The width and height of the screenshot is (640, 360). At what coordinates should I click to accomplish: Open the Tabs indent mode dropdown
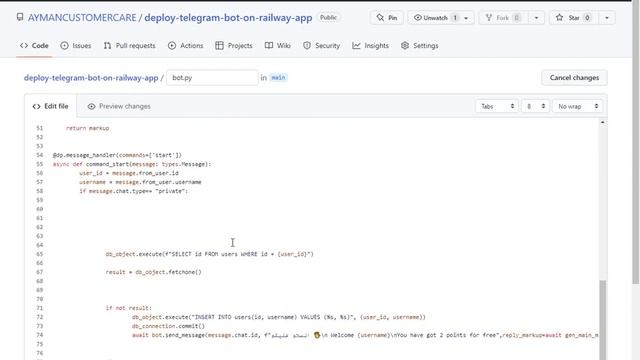click(x=497, y=106)
